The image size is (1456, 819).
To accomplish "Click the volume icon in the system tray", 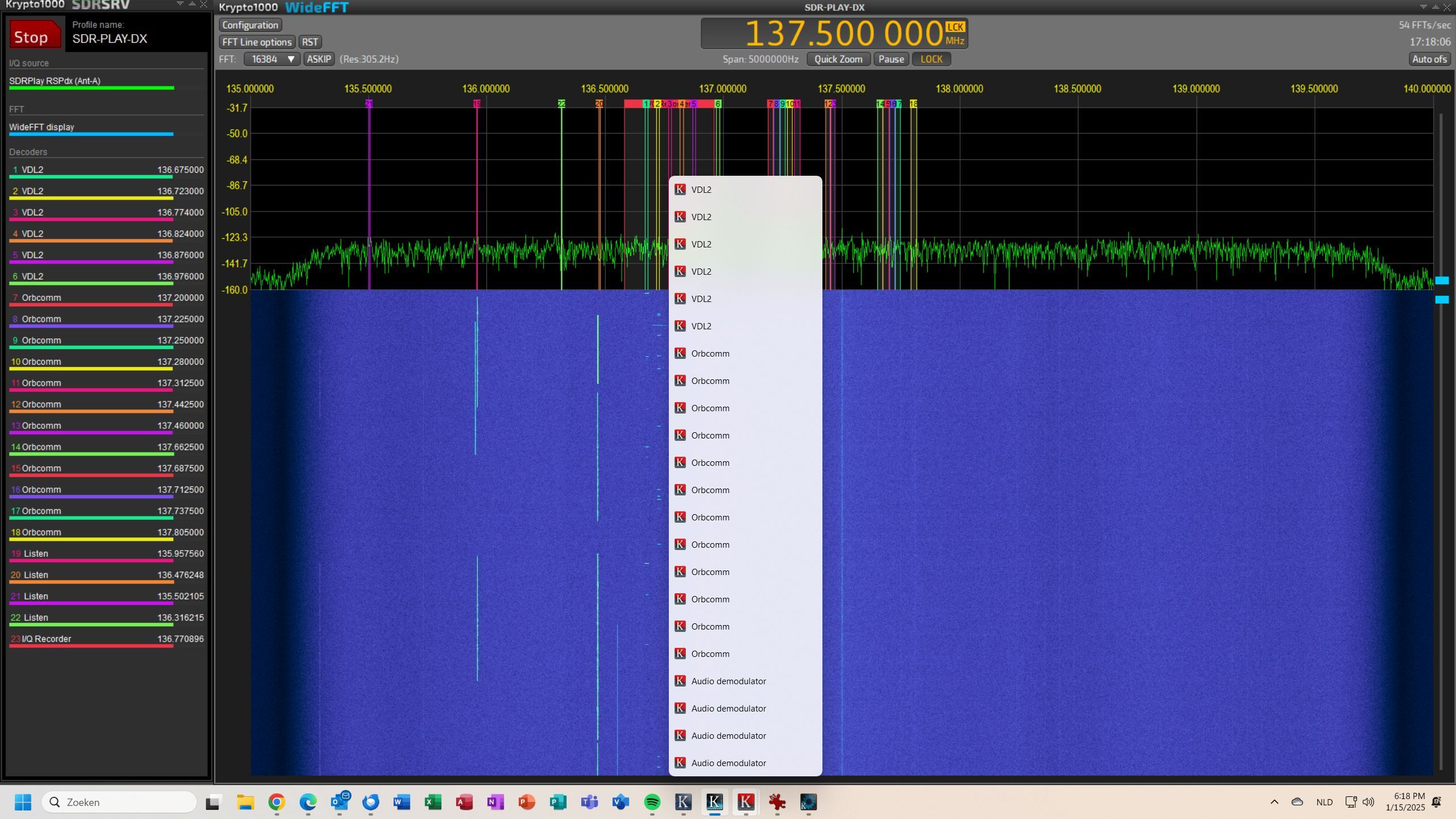I will coord(1368,802).
